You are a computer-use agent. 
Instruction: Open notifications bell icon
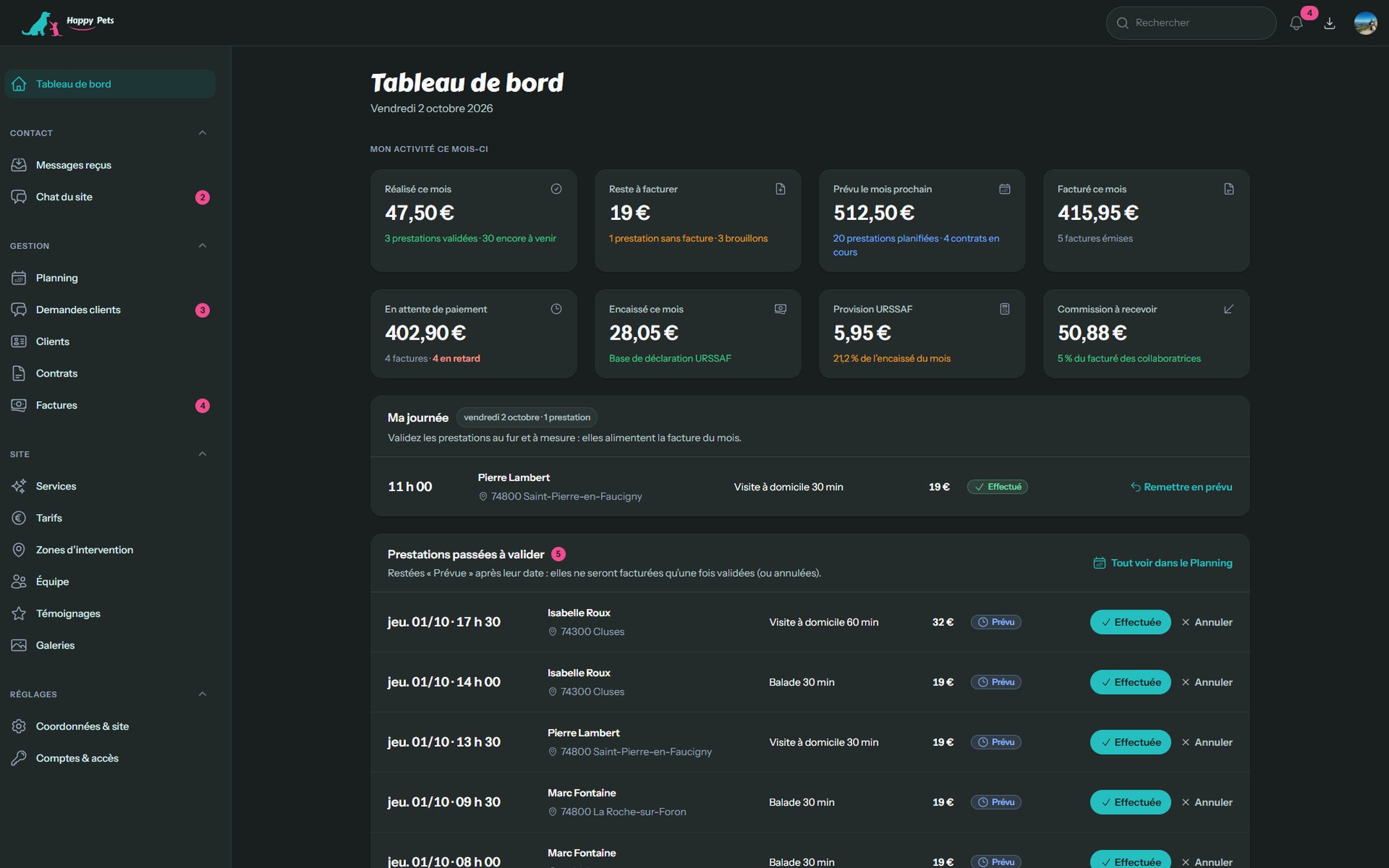(1296, 23)
